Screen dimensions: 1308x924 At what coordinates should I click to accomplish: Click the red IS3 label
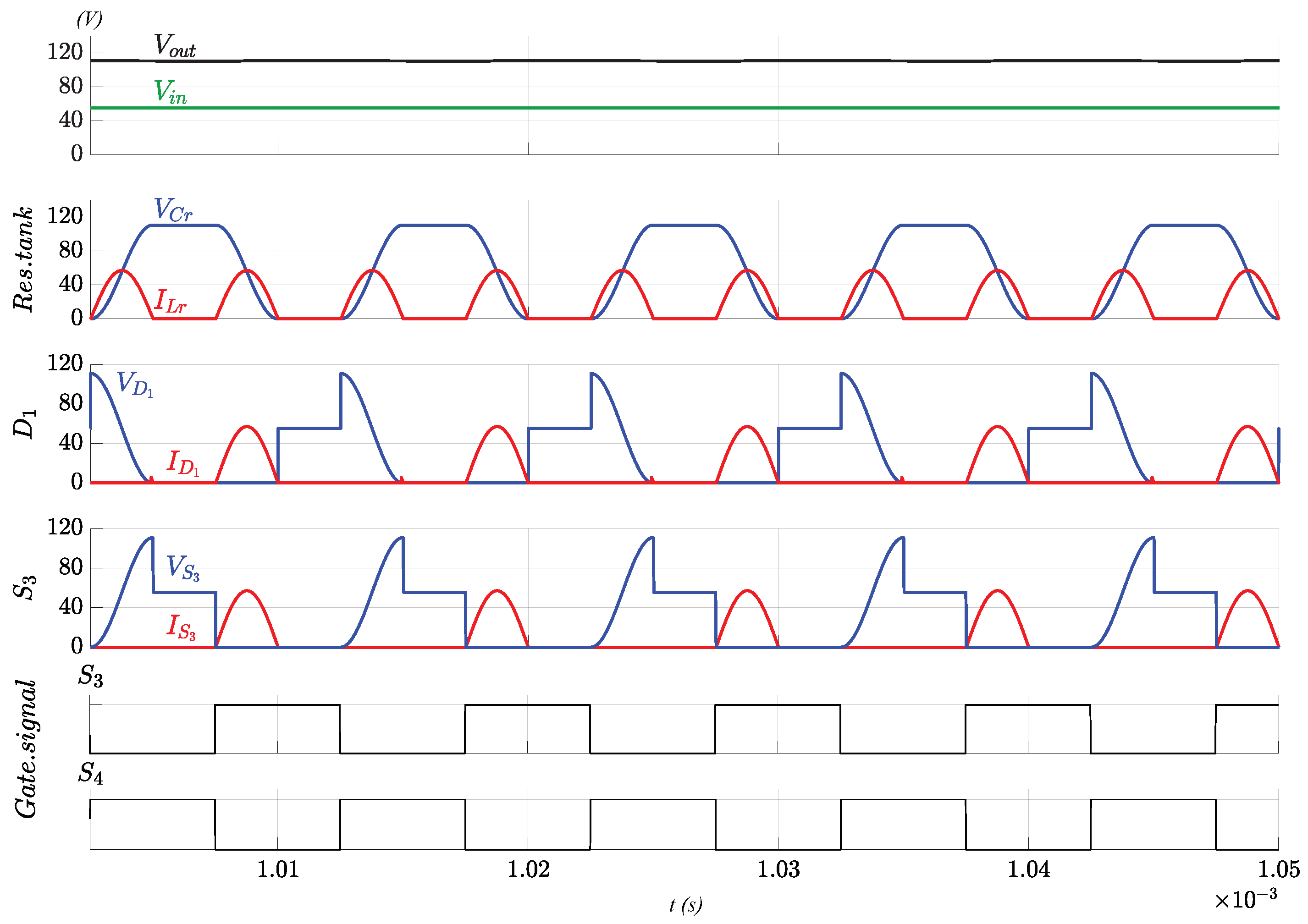coord(181,627)
